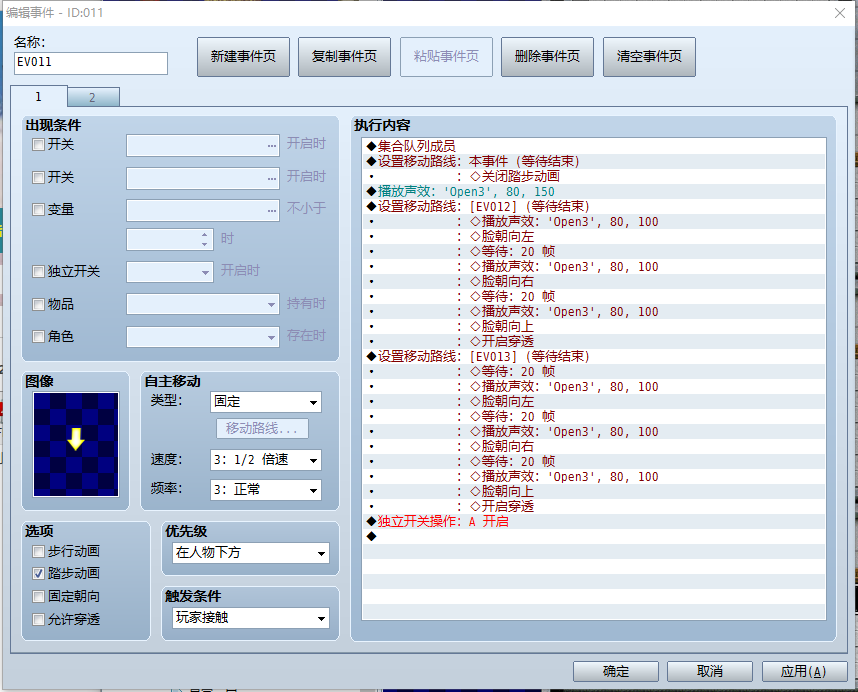Select the empty last command line diamond
Image resolution: width=858 pixels, height=692 pixels.
point(594,536)
